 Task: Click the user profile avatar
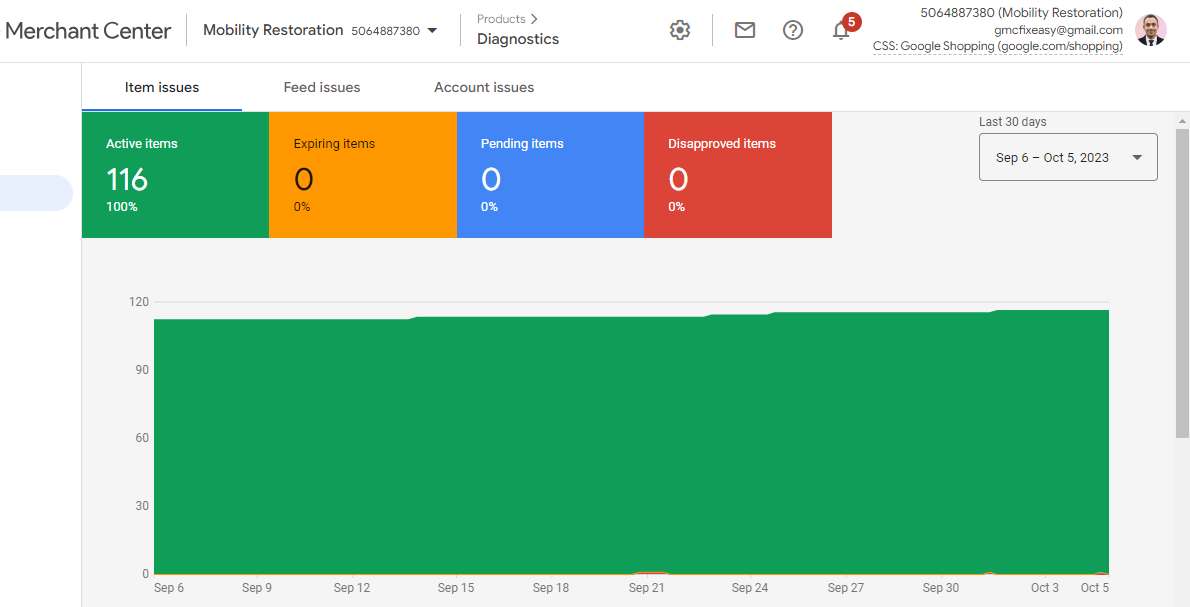pos(1151,30)
